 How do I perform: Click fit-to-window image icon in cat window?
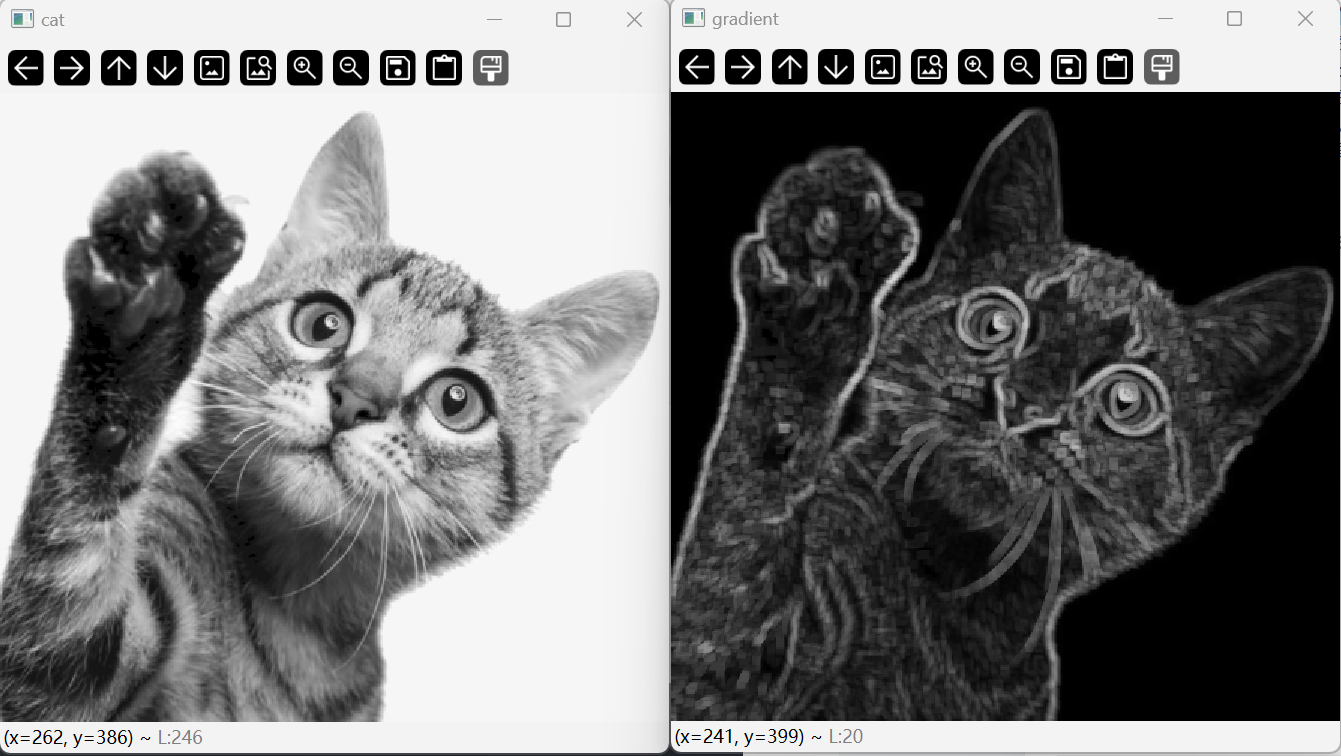coord(258,68)
